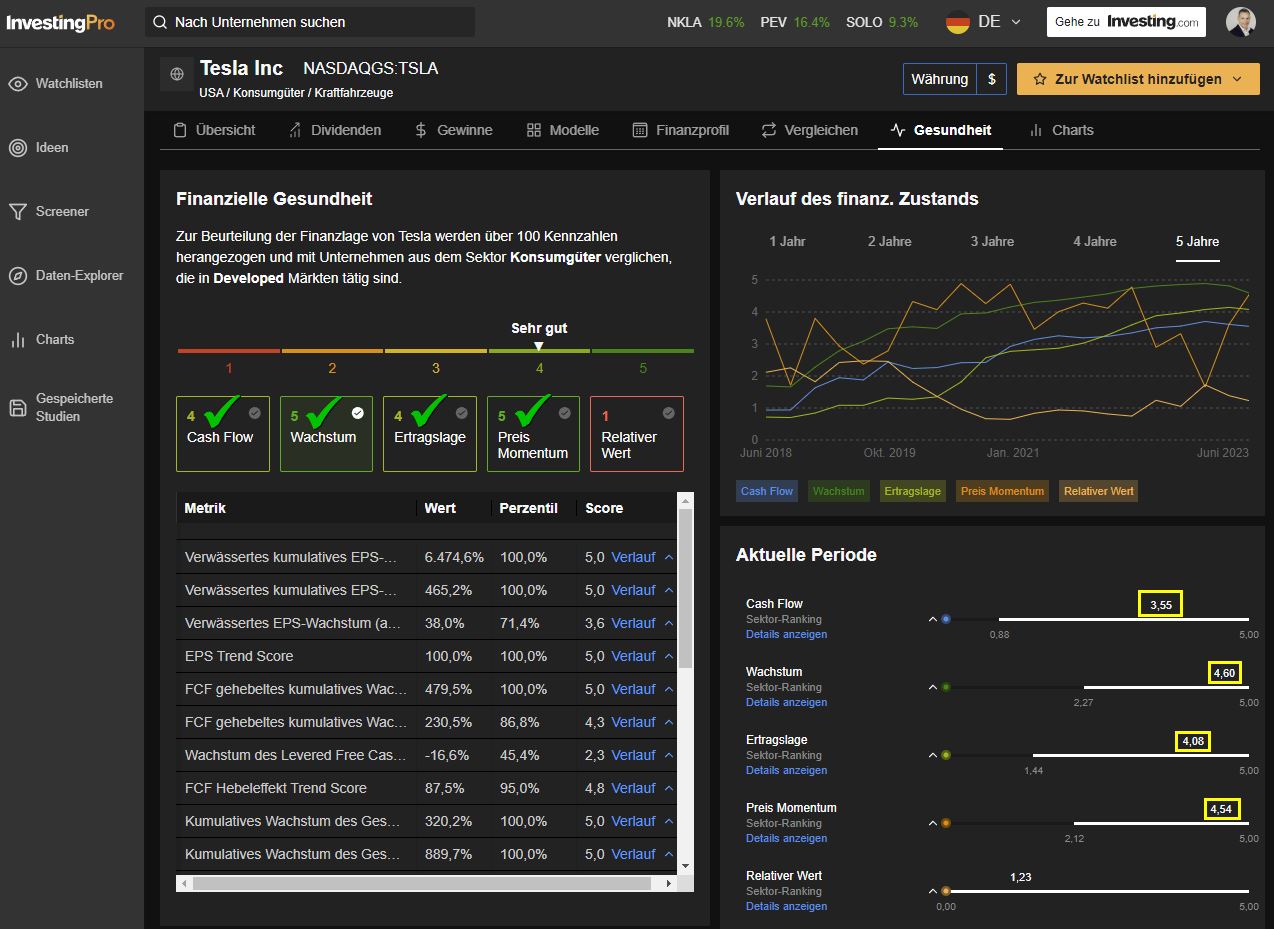This screenshot has width=1274, height=929.
Task: Click the company search input field
Action: pyautogui.click(x=310, y=22)
